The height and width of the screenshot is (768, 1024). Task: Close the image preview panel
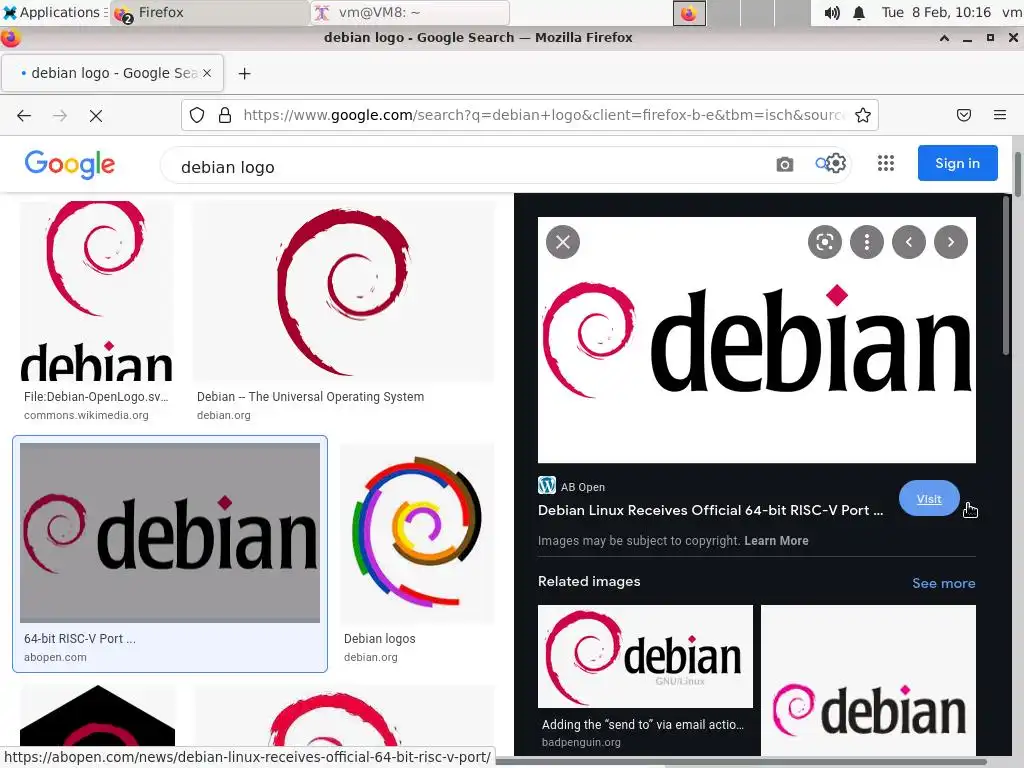(x=563, y=242)
